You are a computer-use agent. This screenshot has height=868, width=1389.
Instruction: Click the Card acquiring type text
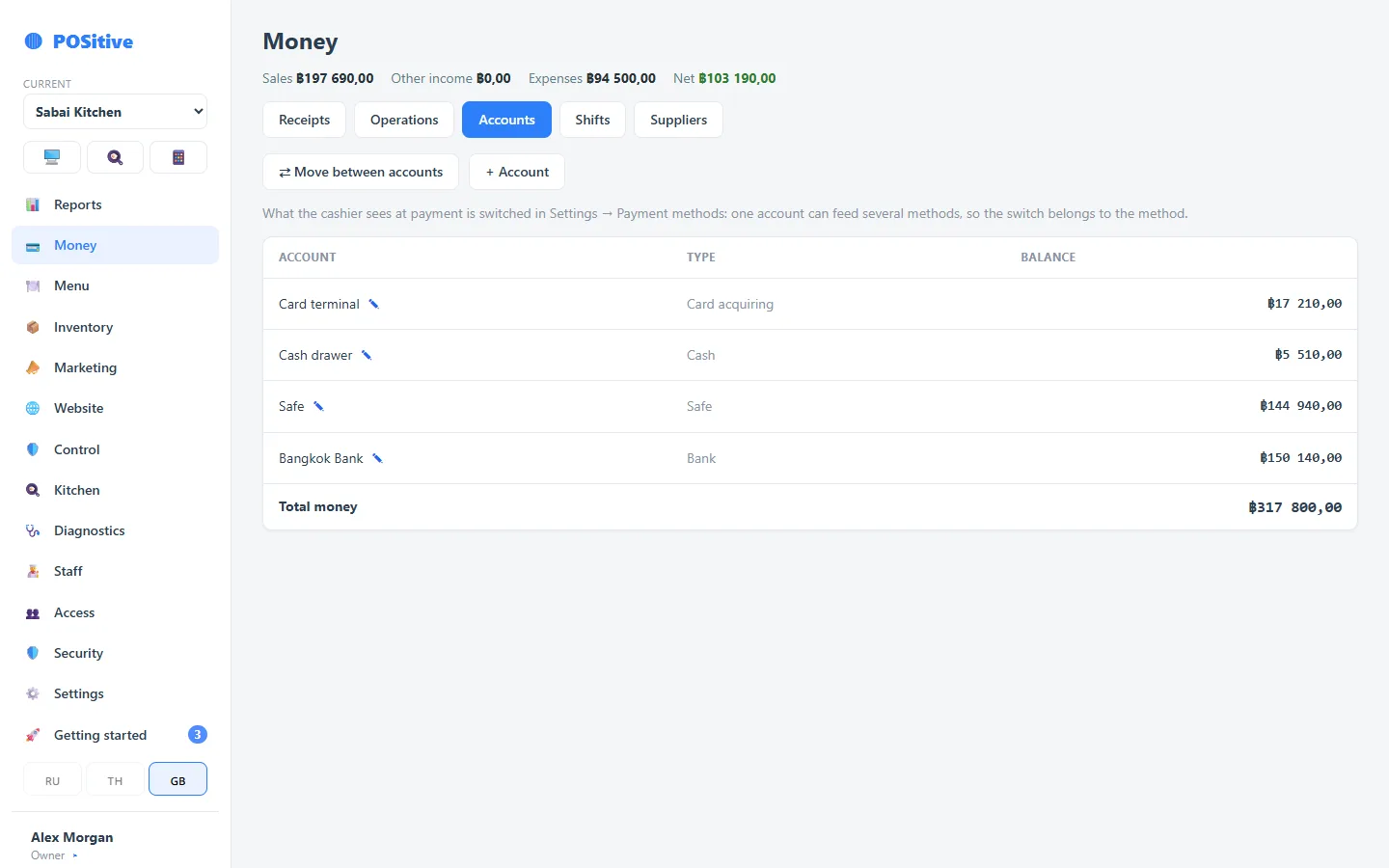pos(730,304)
